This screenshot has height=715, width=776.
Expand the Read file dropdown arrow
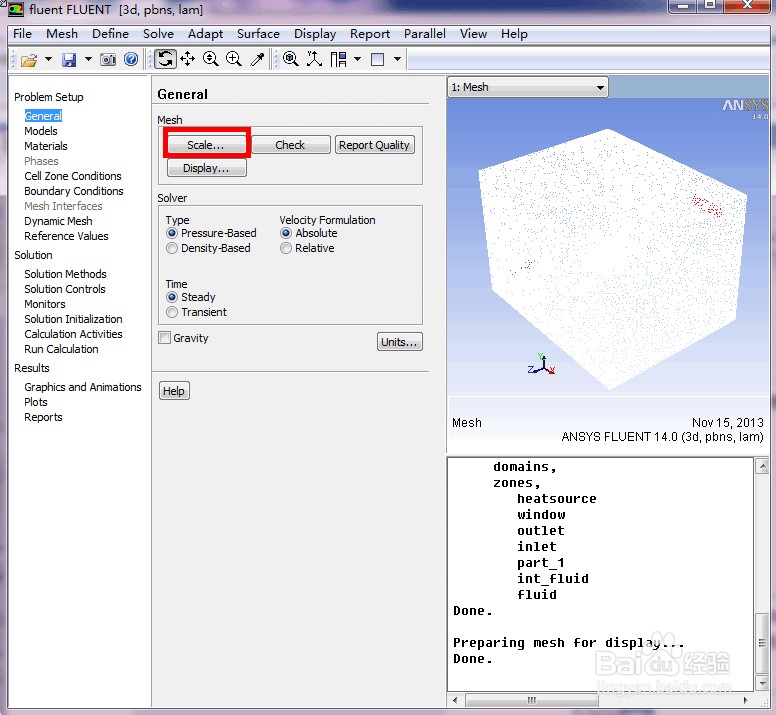pyautogui.click(x=48, y=59)
